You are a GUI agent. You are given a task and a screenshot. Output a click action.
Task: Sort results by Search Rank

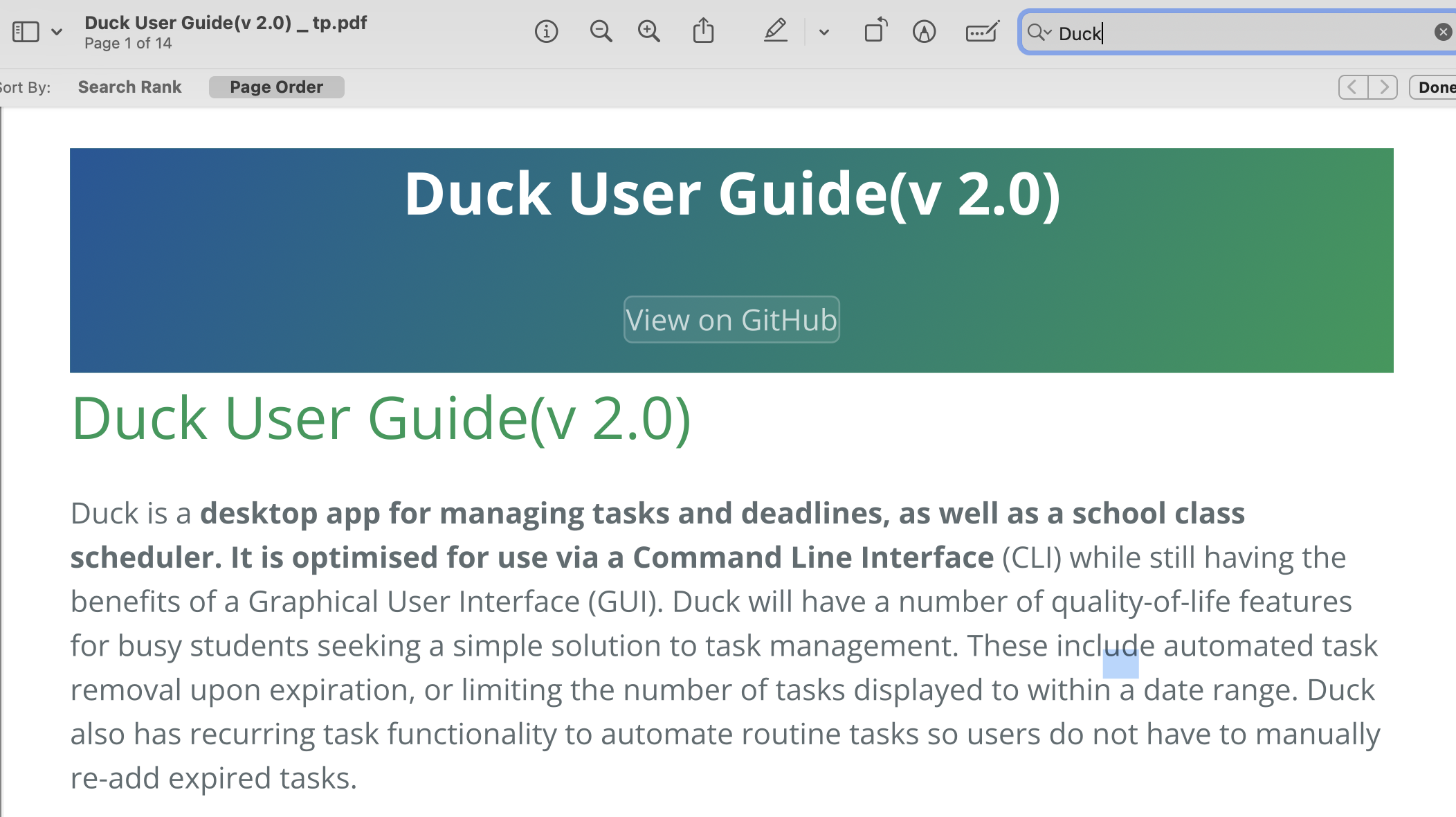pyautogui.click(x=129, y=87)
